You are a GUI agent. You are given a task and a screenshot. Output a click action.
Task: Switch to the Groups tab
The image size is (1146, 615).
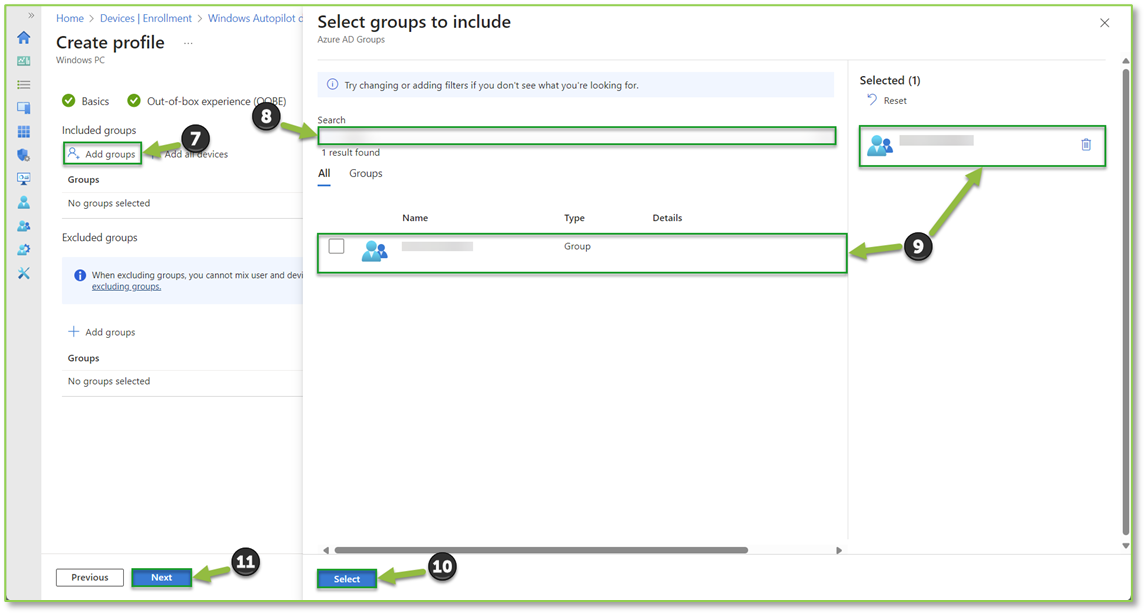(x=365, y=173)
